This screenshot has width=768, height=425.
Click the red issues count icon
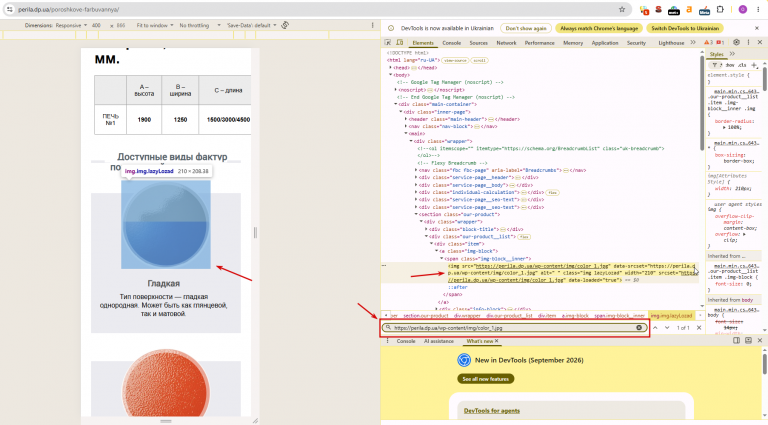720,43
